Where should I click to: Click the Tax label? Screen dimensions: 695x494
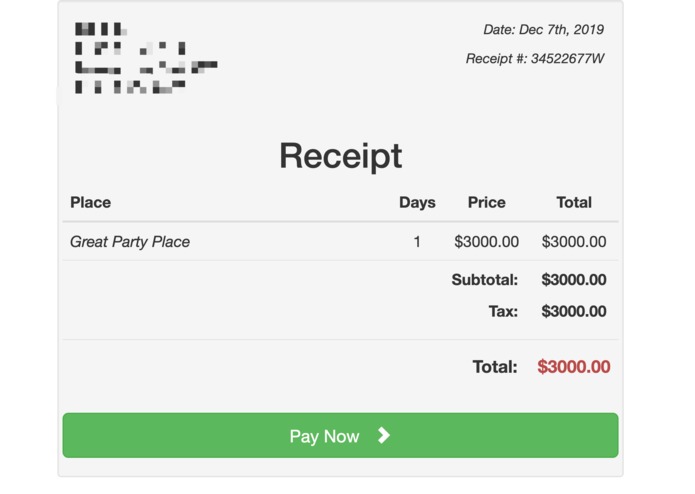pyautogui.click(x=503, y=311)
